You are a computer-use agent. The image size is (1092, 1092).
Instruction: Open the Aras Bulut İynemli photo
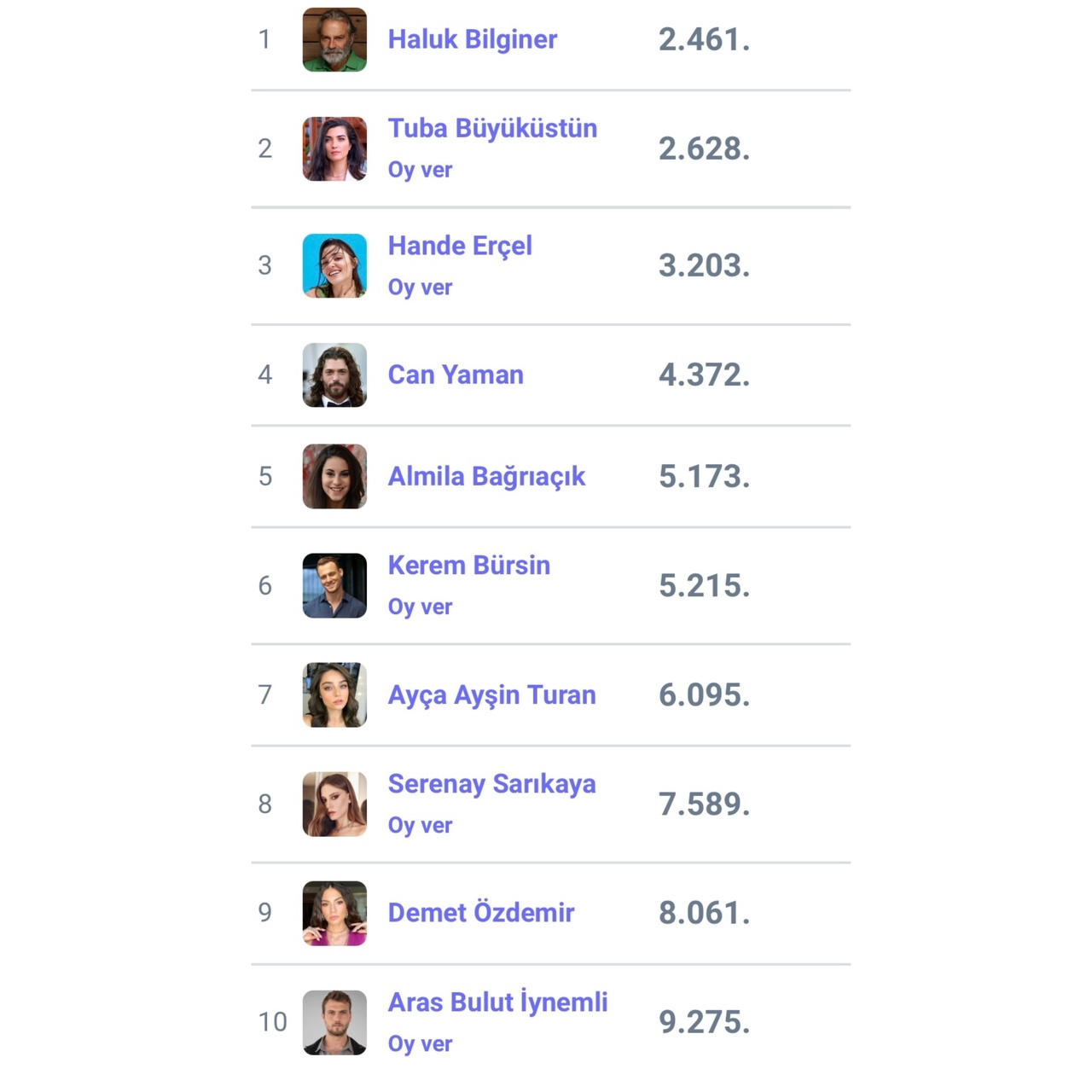tap(334, 1022)
